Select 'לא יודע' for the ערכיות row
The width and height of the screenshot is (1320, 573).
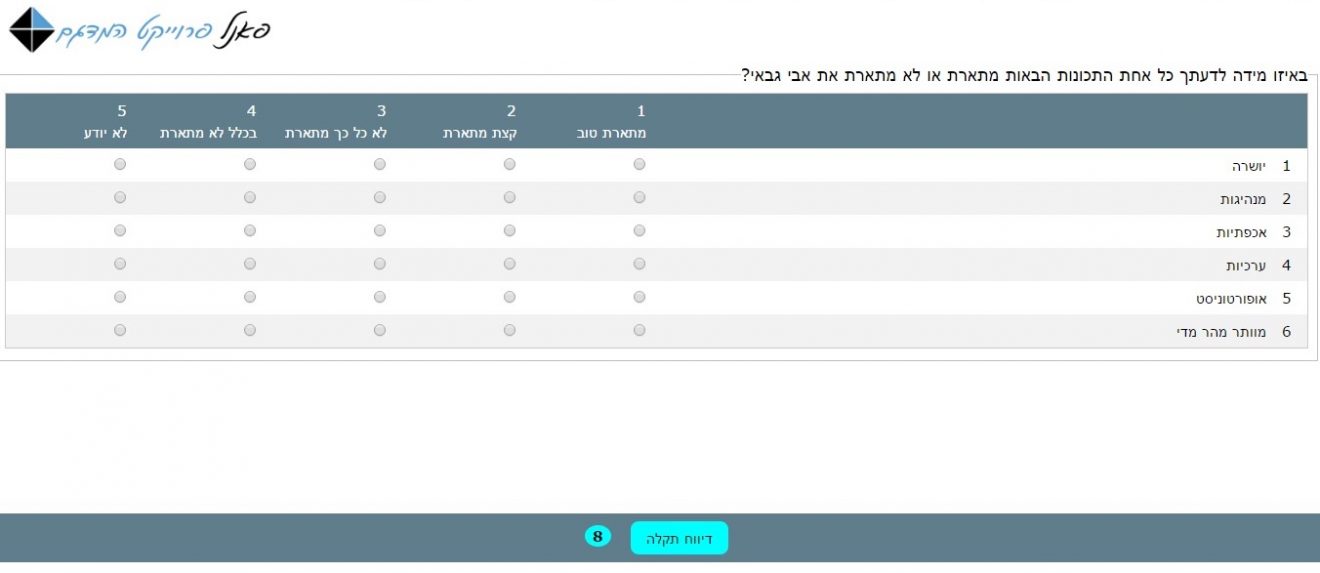[x=120, y=264]
